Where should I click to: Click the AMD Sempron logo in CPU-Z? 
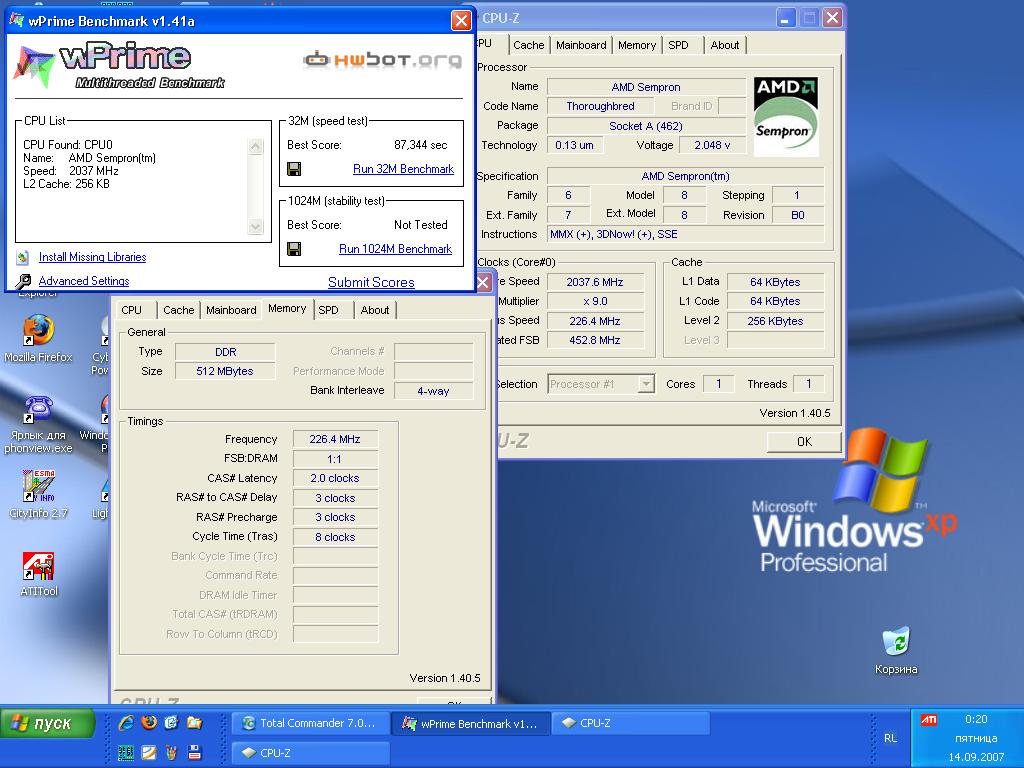(786, 116)
